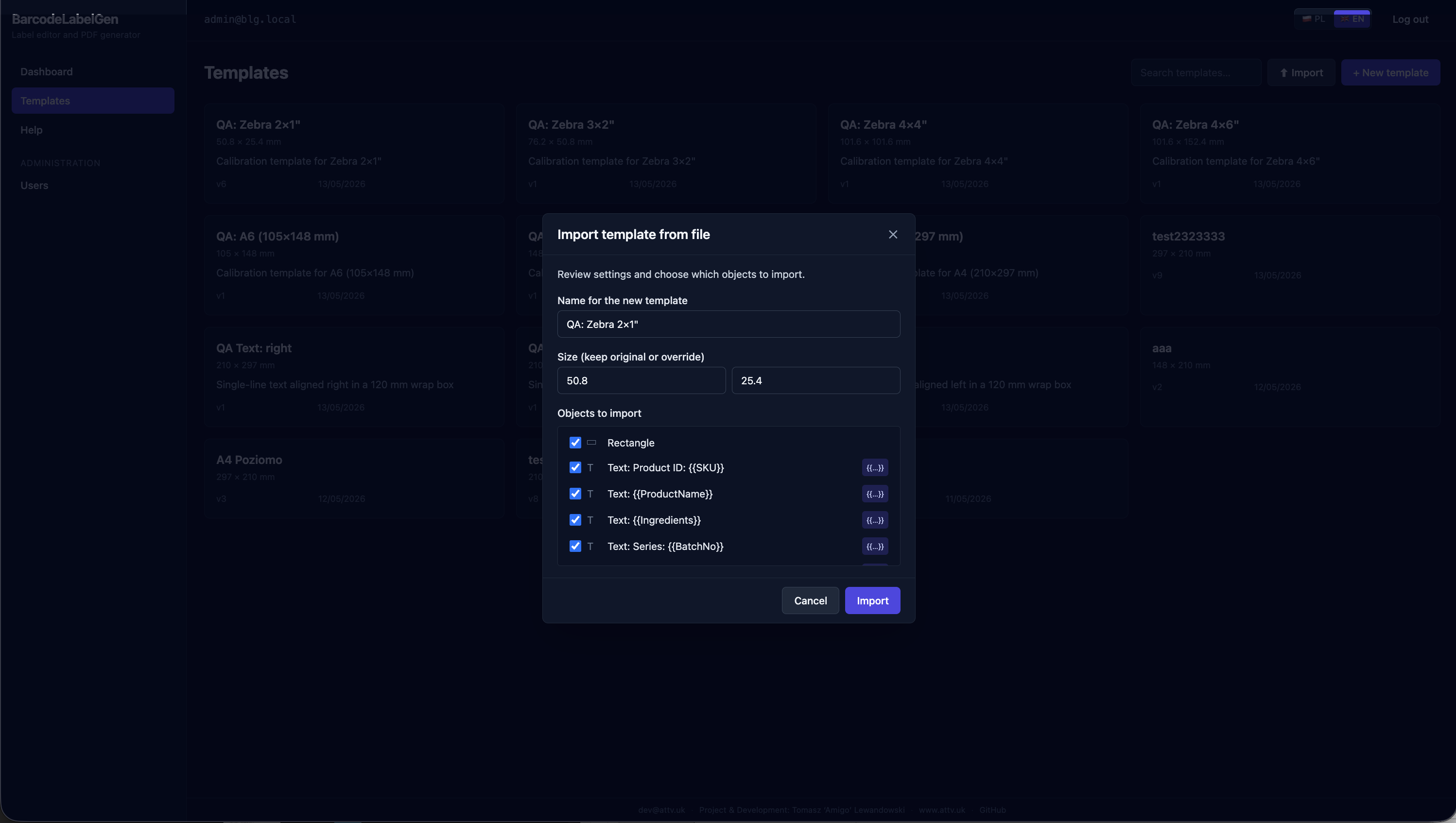Click the text type icon beside Product ID
This screenshot has height=823, width=1456.
point(590,467)
